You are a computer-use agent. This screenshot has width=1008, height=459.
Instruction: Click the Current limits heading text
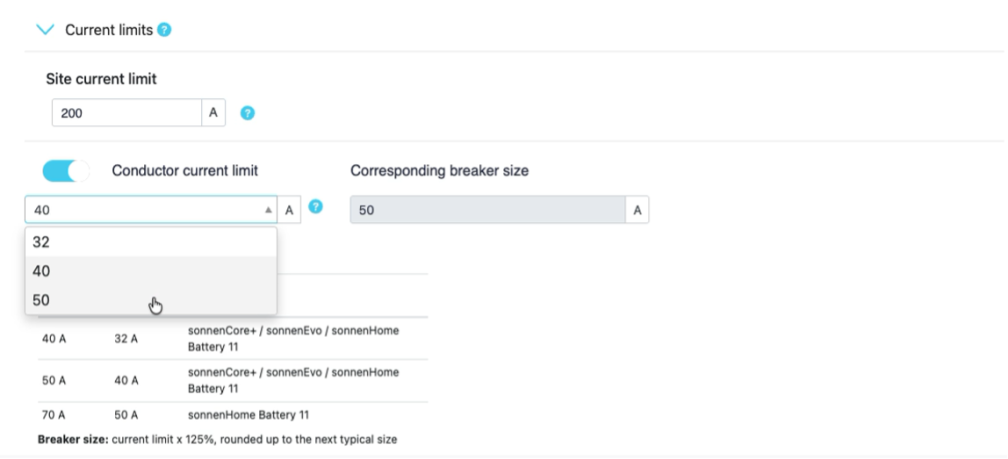tap(109, 31)
